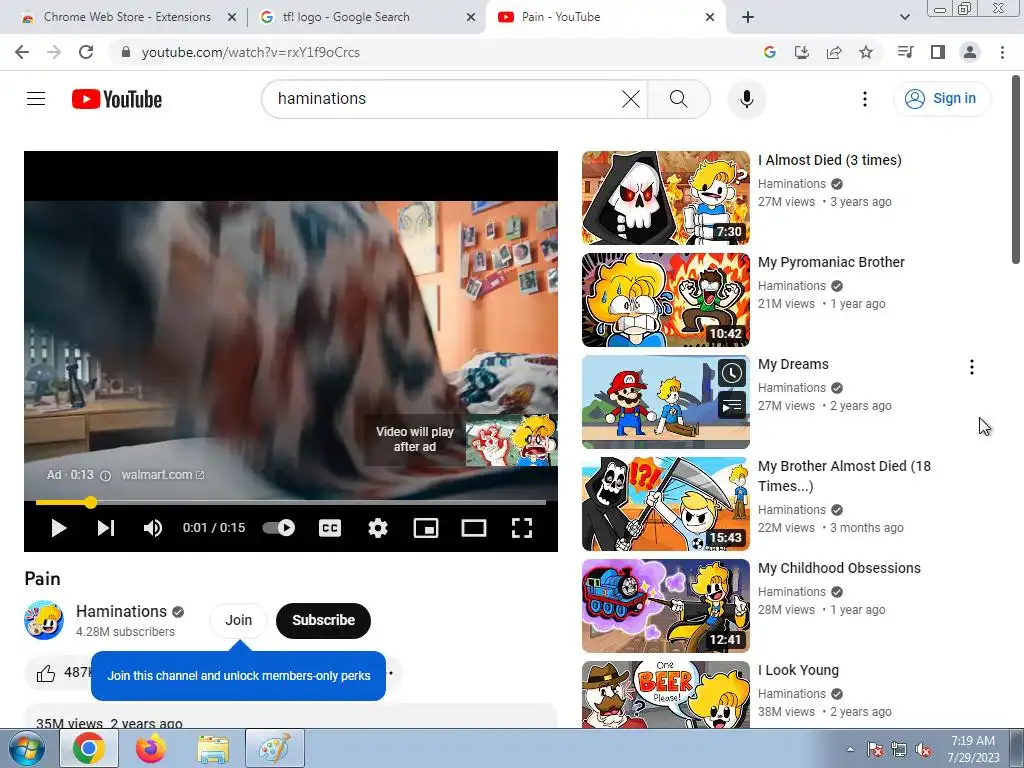Open YouTube settings three-dot menu
Viewport: 1024px width, 768px height.
tap(865, 99)
